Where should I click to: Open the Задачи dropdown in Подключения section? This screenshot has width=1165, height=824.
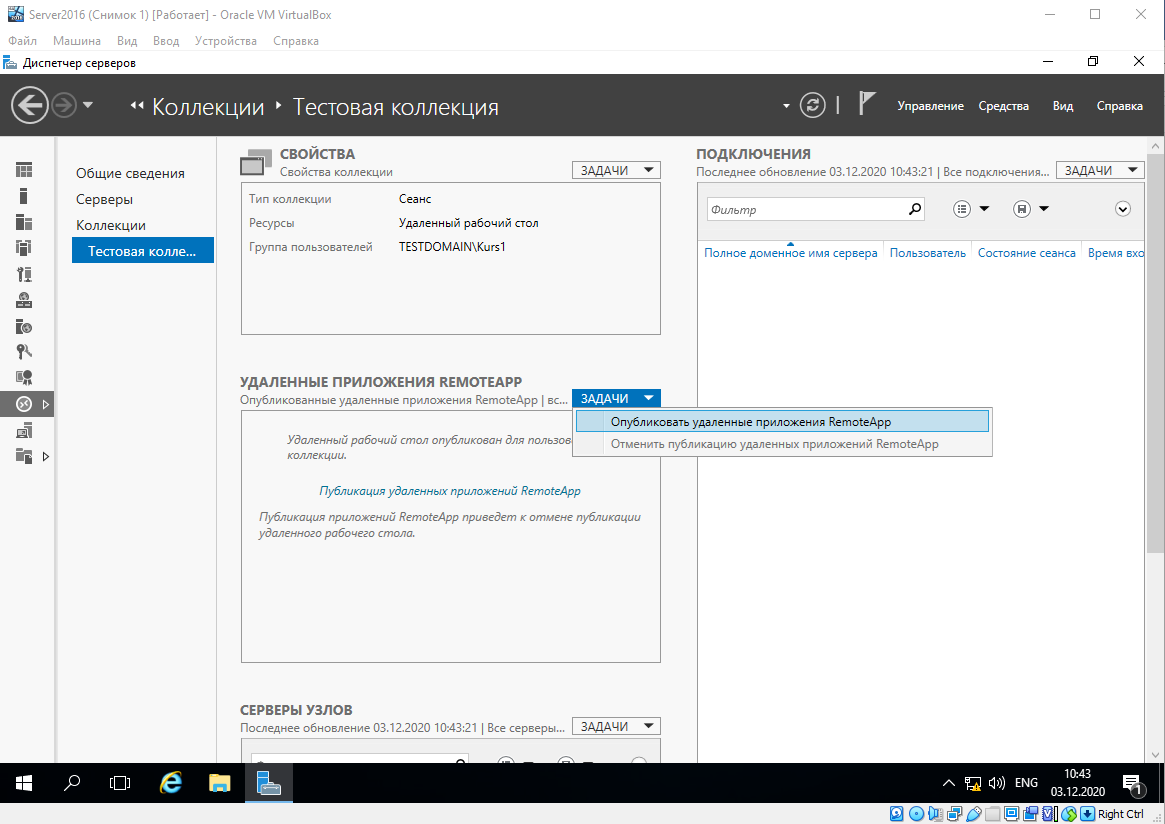pyautogui.click(x=1099, y=170)
